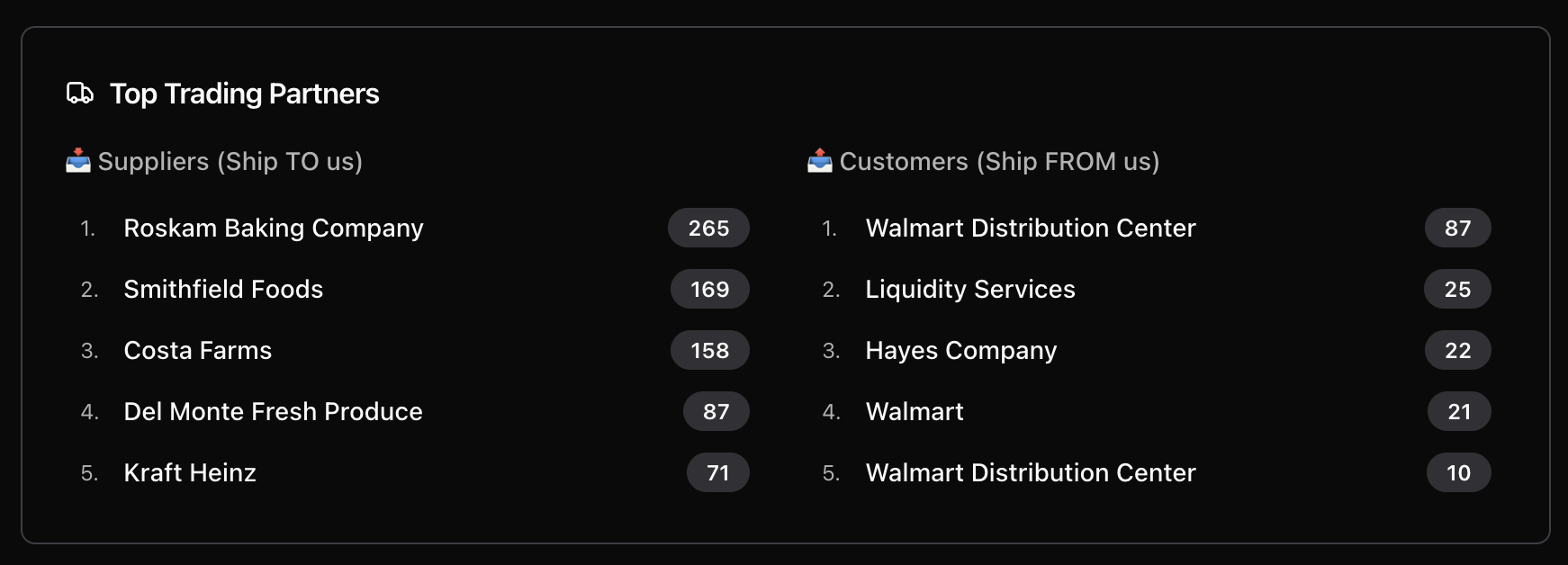Select the fourth-ranked customer named Walmart
Image resolution: width=1568 pixels, height=565 pixels.
(x=914, y=412)
